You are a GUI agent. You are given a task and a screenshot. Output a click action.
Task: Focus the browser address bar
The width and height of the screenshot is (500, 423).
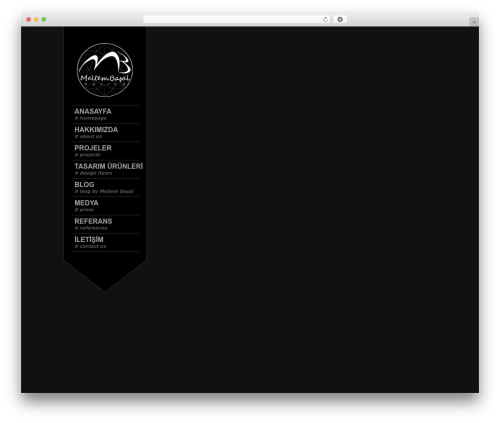(x=237, y=20)
